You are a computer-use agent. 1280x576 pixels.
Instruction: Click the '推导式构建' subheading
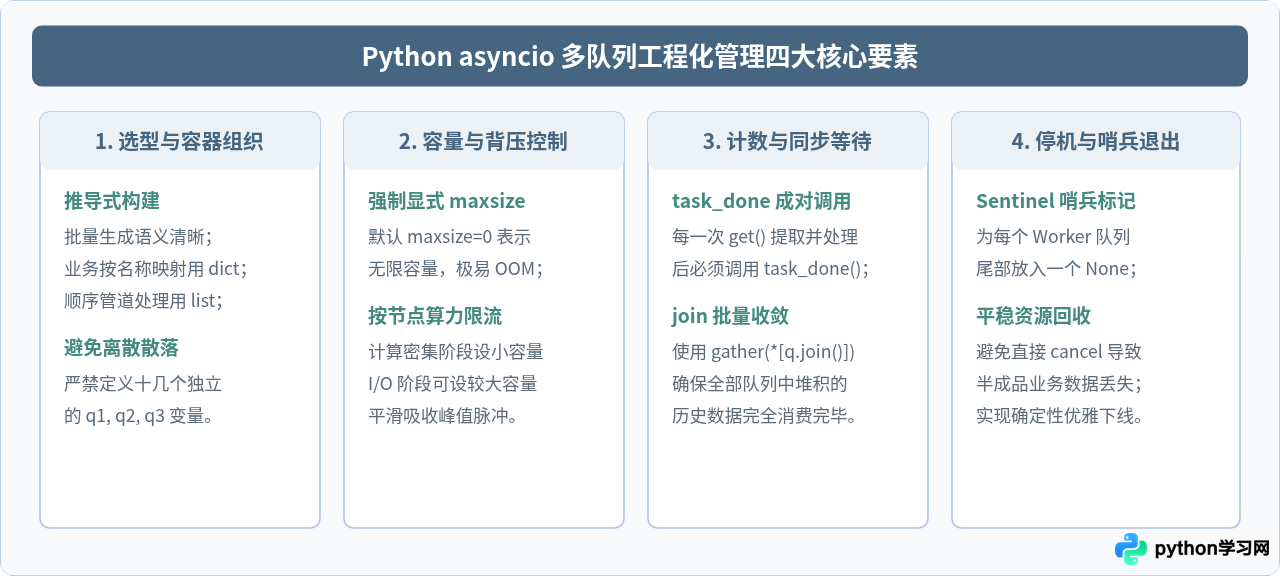point(112,201)
